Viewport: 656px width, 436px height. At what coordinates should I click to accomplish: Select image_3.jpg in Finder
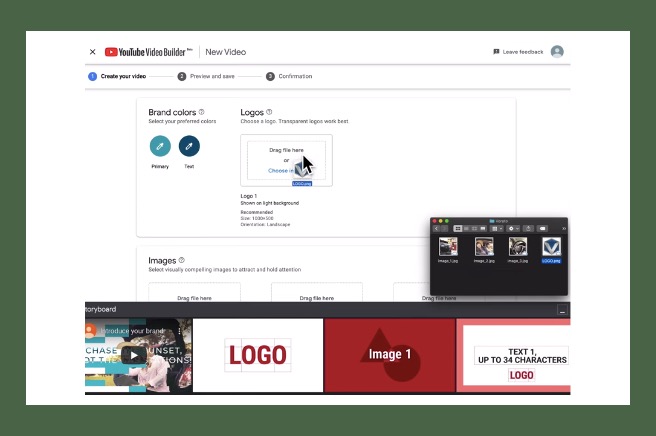point(518,250)
